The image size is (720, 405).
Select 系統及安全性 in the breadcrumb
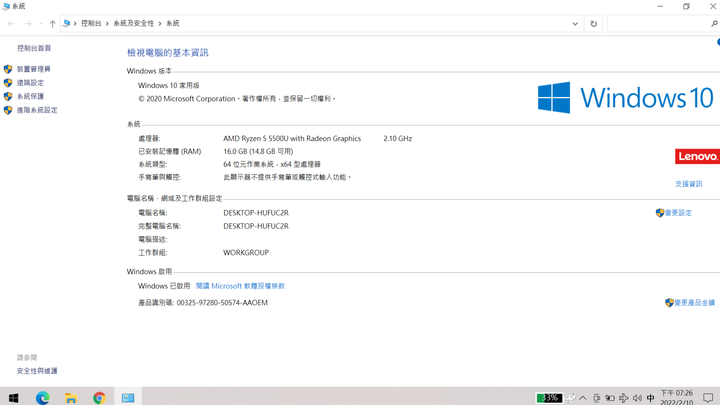[134, 23]
